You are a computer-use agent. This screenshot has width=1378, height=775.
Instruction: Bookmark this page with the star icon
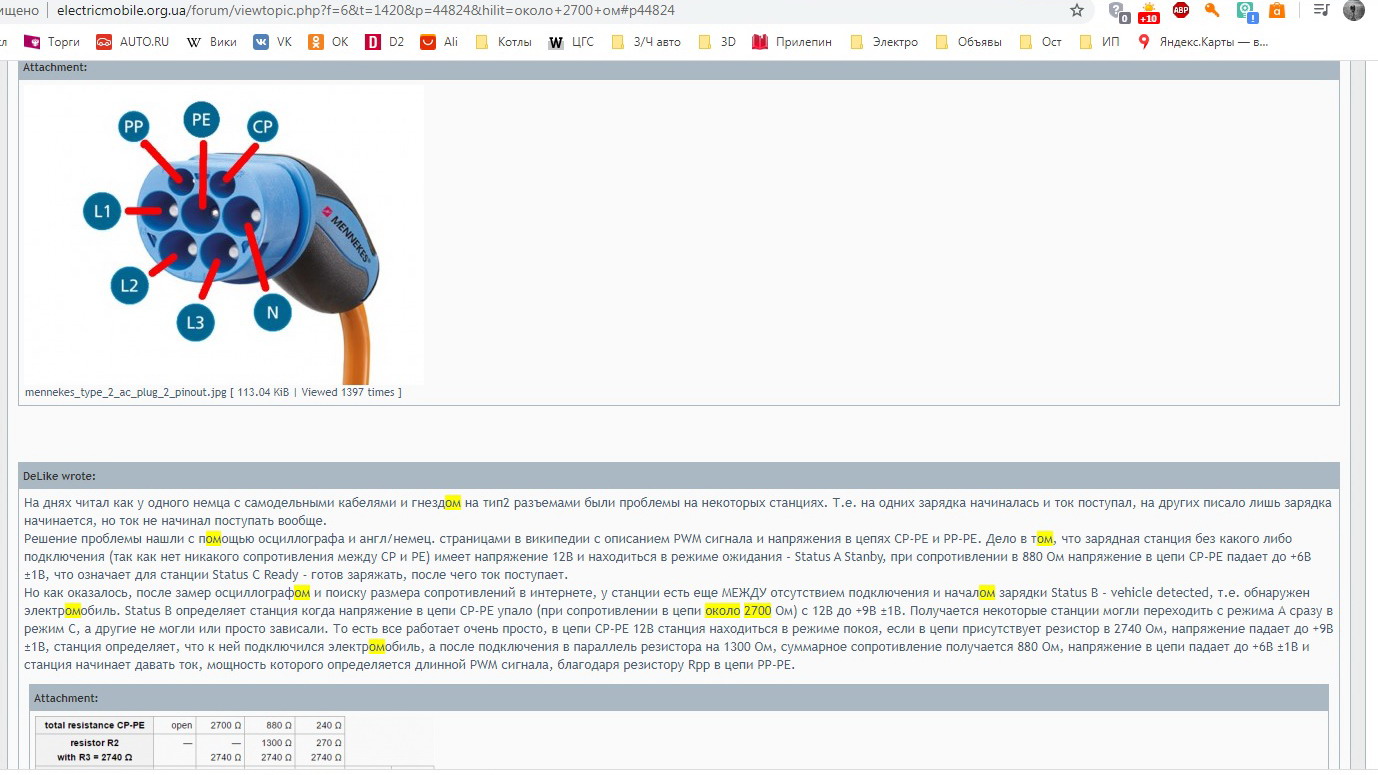click(1076, 11)
